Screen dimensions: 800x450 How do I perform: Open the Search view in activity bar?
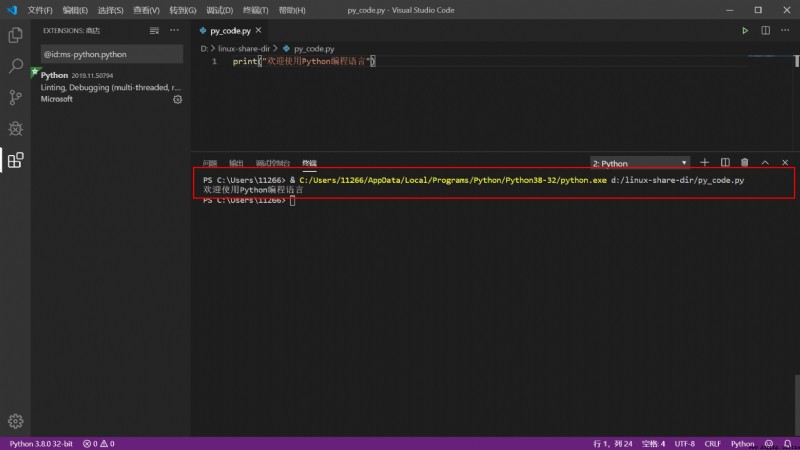[15, 66]
